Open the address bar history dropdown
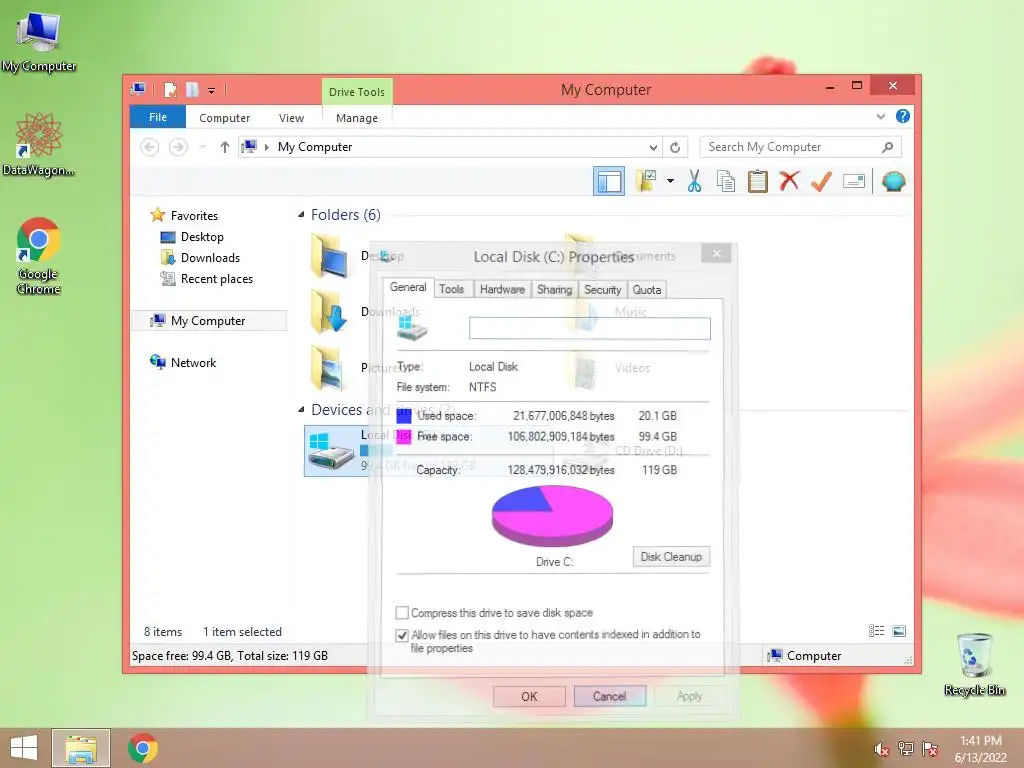Viewport: 1024px width, 768px height. (x=653, y=148)
